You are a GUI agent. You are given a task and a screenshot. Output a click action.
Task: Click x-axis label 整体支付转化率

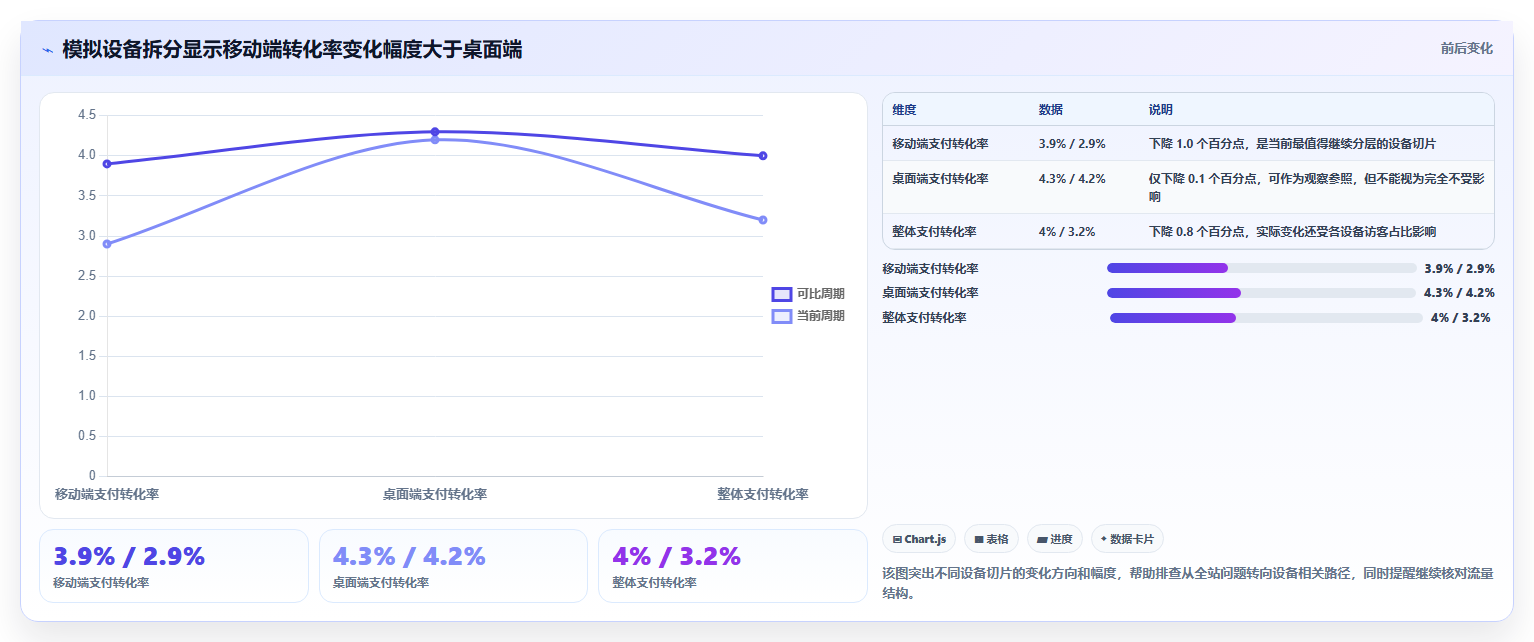(x=763, y=494)
